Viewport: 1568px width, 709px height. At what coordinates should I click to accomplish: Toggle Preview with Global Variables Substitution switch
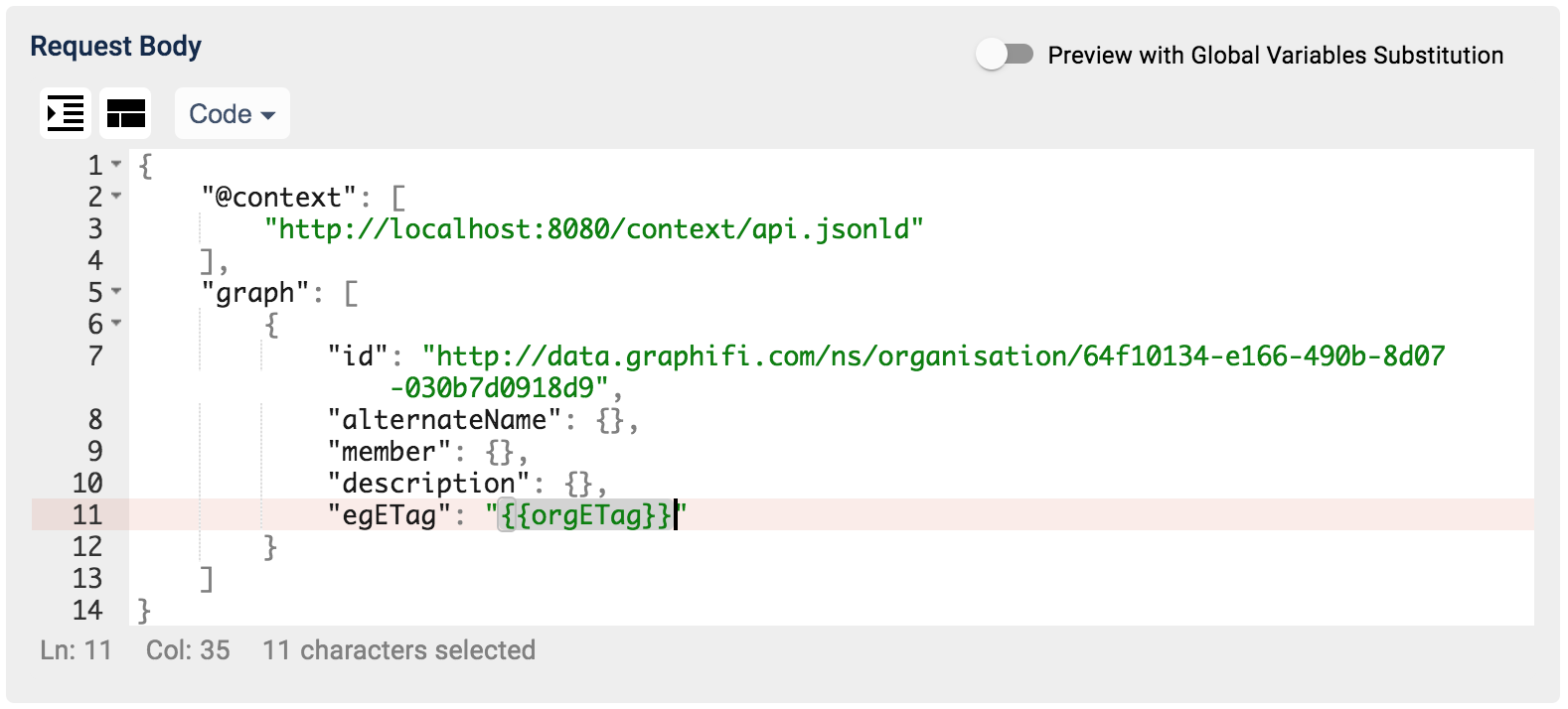(x=1005, y=55)
